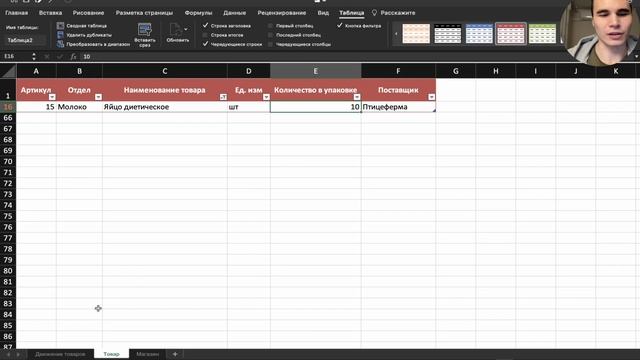Open the Разметка страницы ribbon tab
Viewport: 640px width, 360px height.
point(144,13)
